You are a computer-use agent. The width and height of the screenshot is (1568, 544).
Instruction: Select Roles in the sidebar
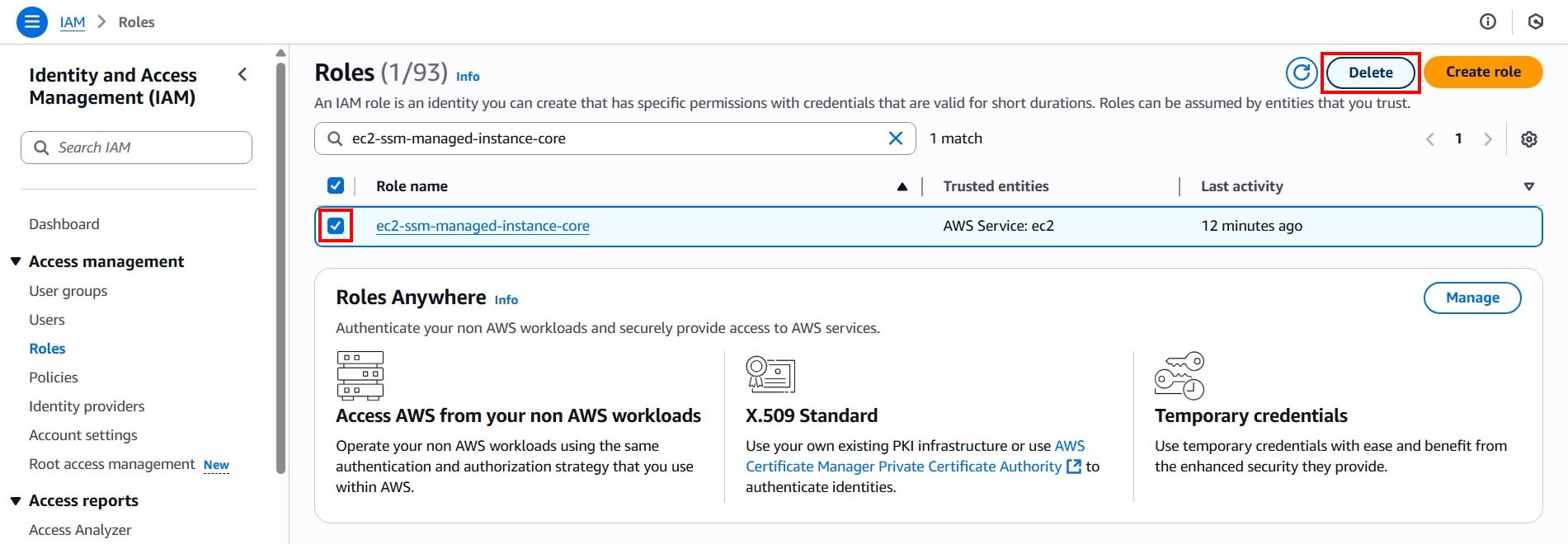(47, 349)
